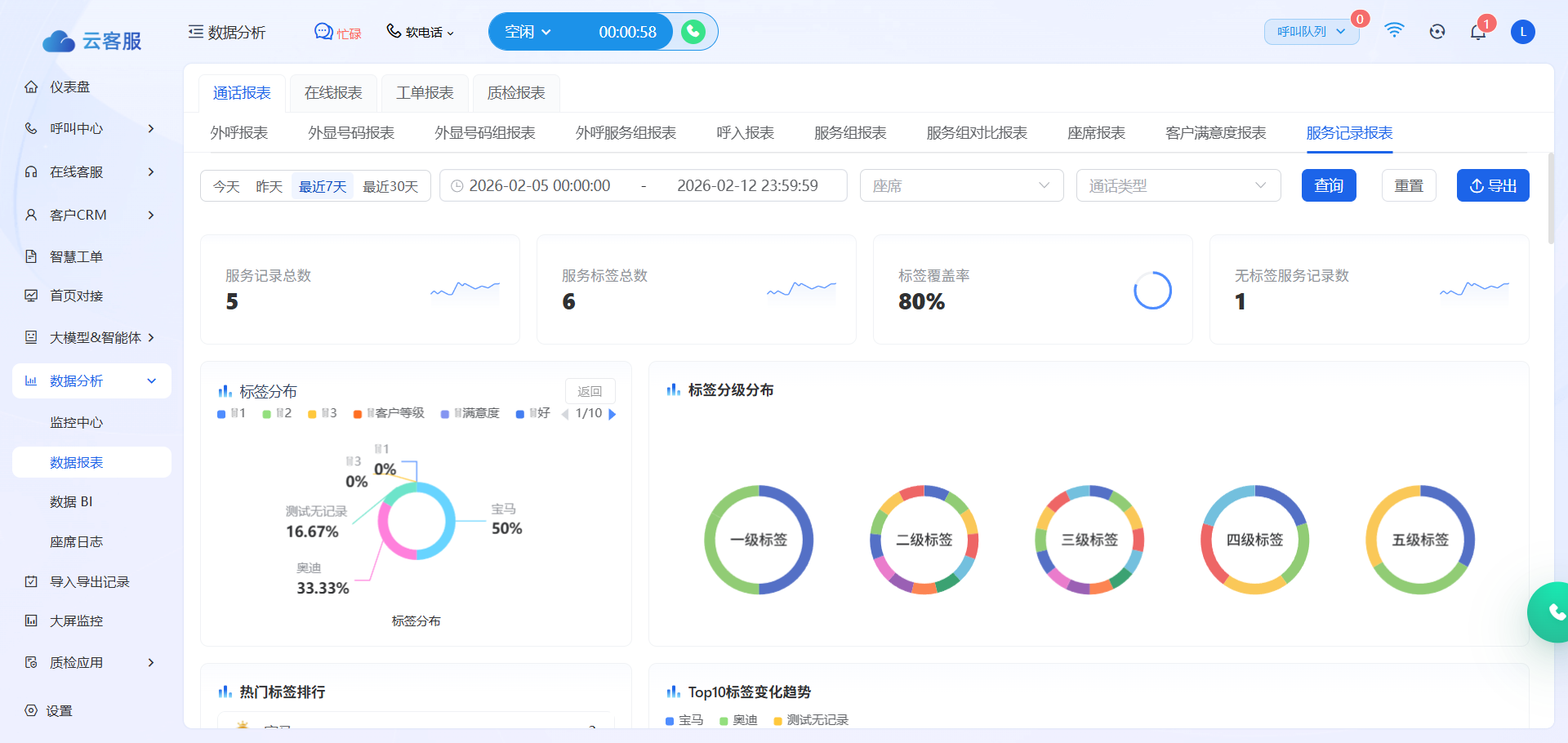The width and height of the screenshot is (1568, 743).
Task: Click the 重置 reset button
Action: pos(1409,185)
